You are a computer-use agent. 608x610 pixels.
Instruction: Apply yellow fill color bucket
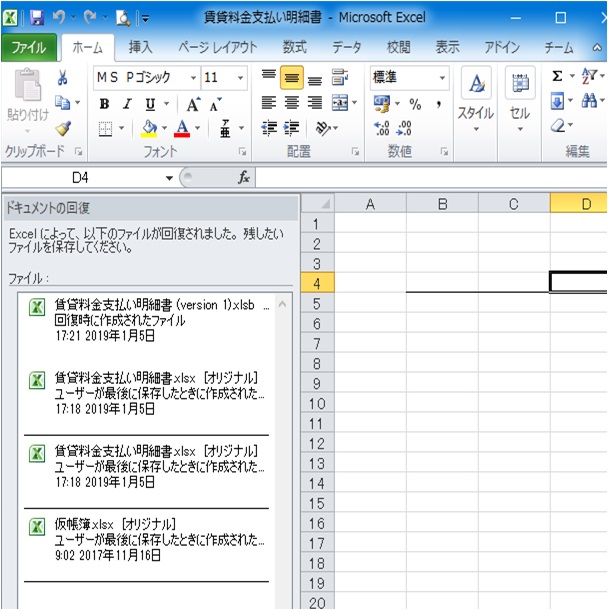point(149,128)
